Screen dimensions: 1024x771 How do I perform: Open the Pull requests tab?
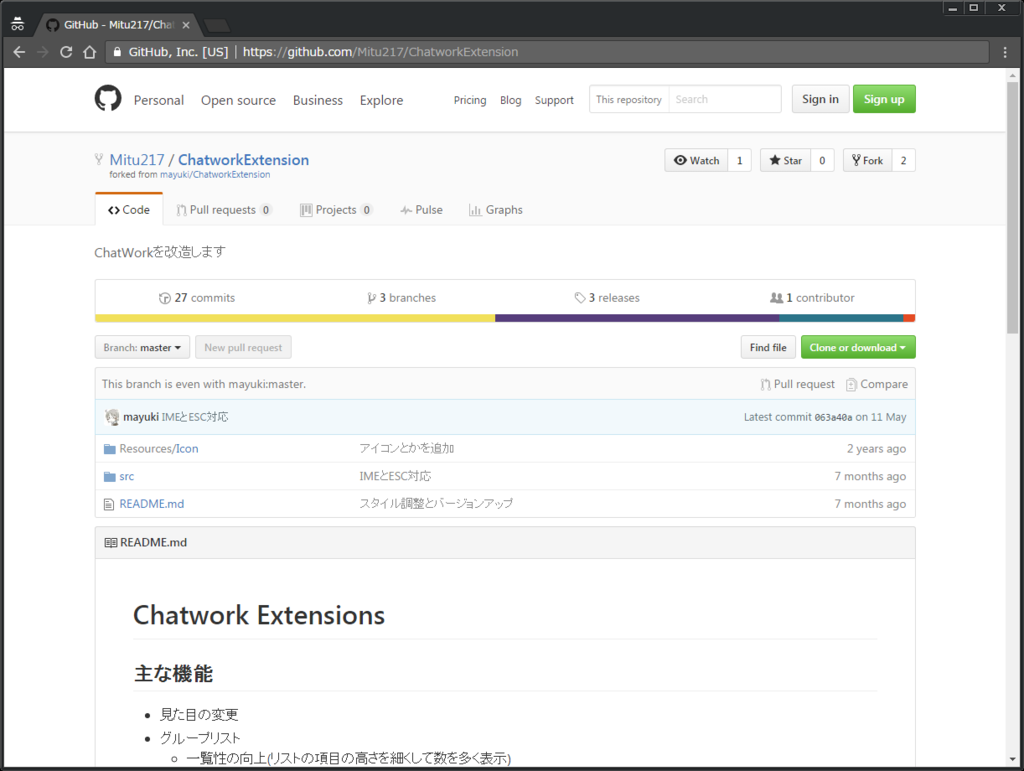pos(224,210)
